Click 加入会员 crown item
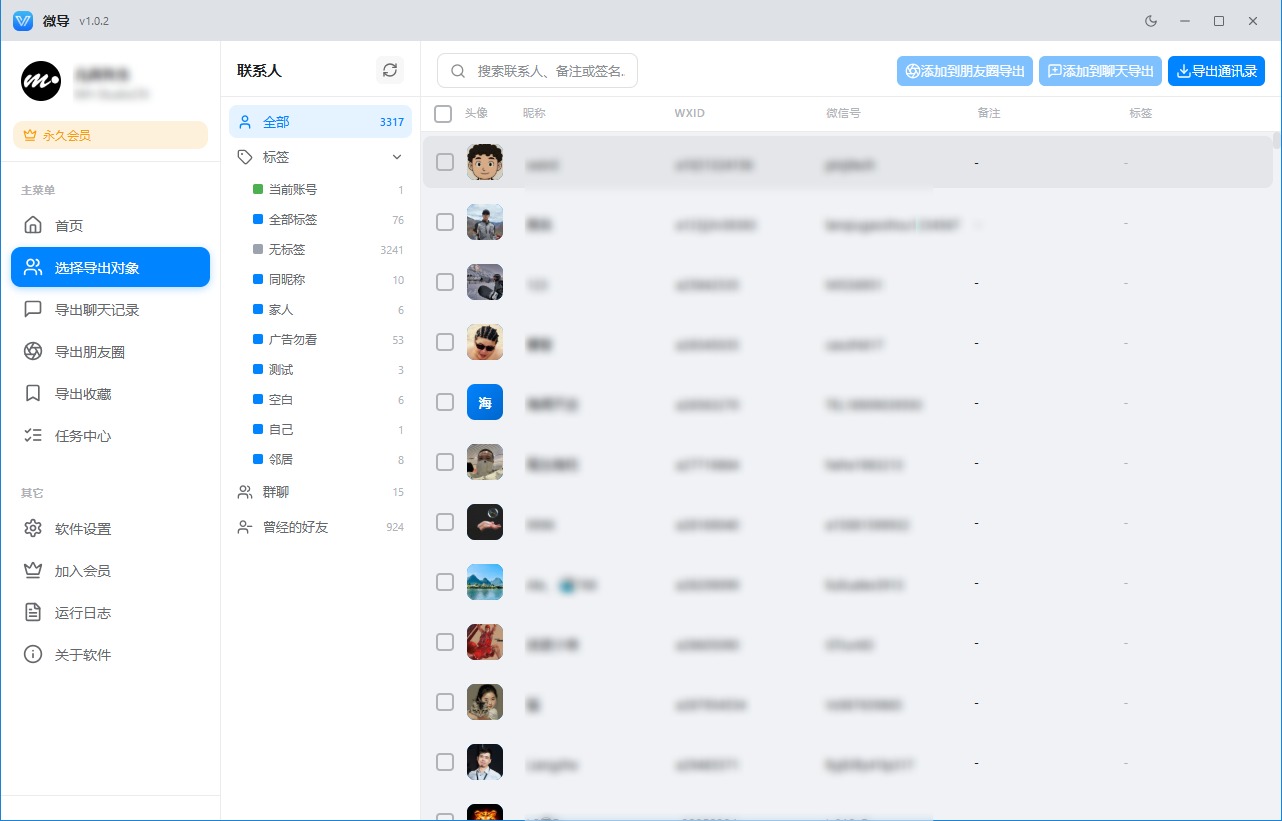The width and height of the screenshot is (1282, 821). [x=110, y=571]
